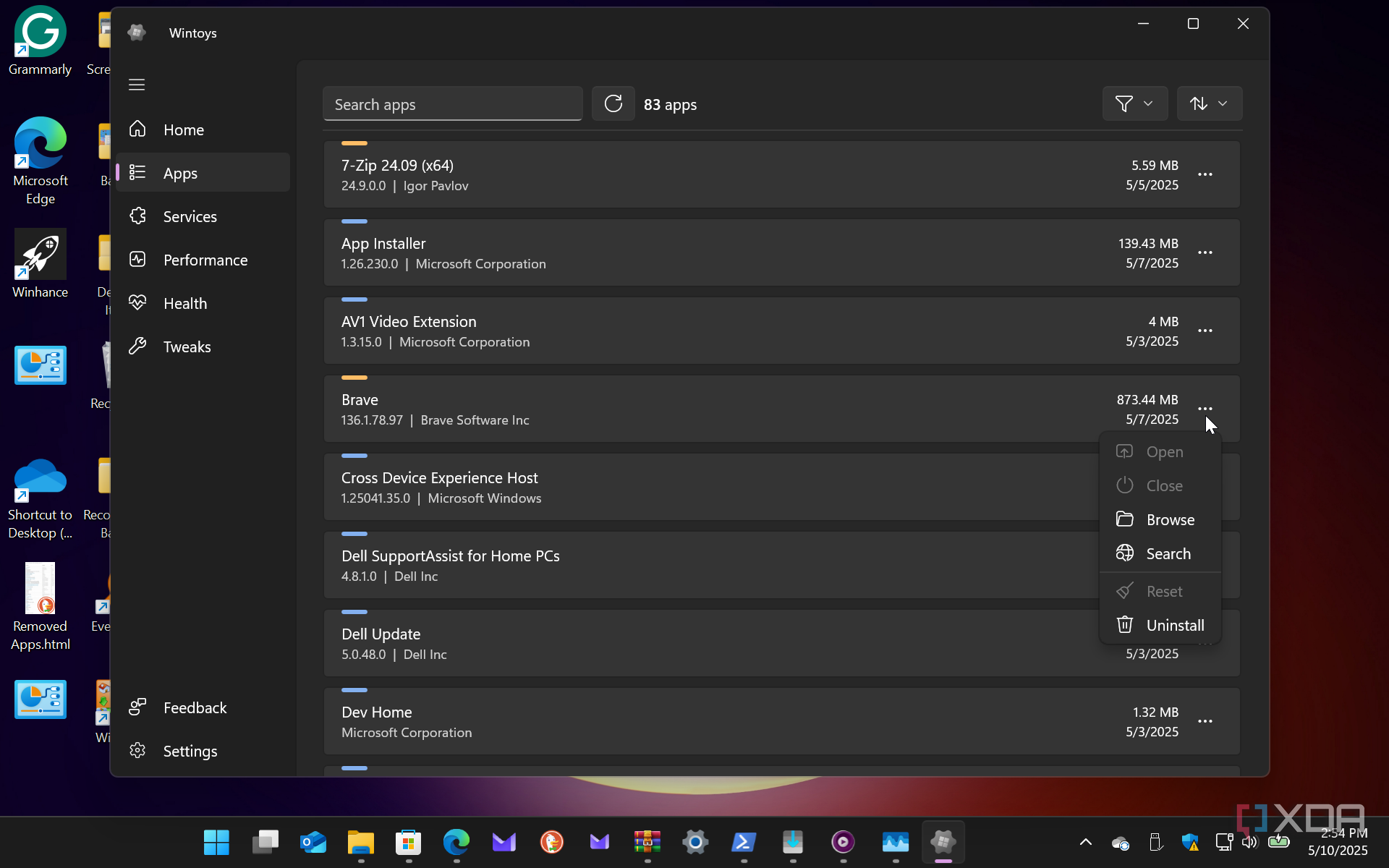
Task: Open Task View from the taskbar
Action: [x=265, y=842]
